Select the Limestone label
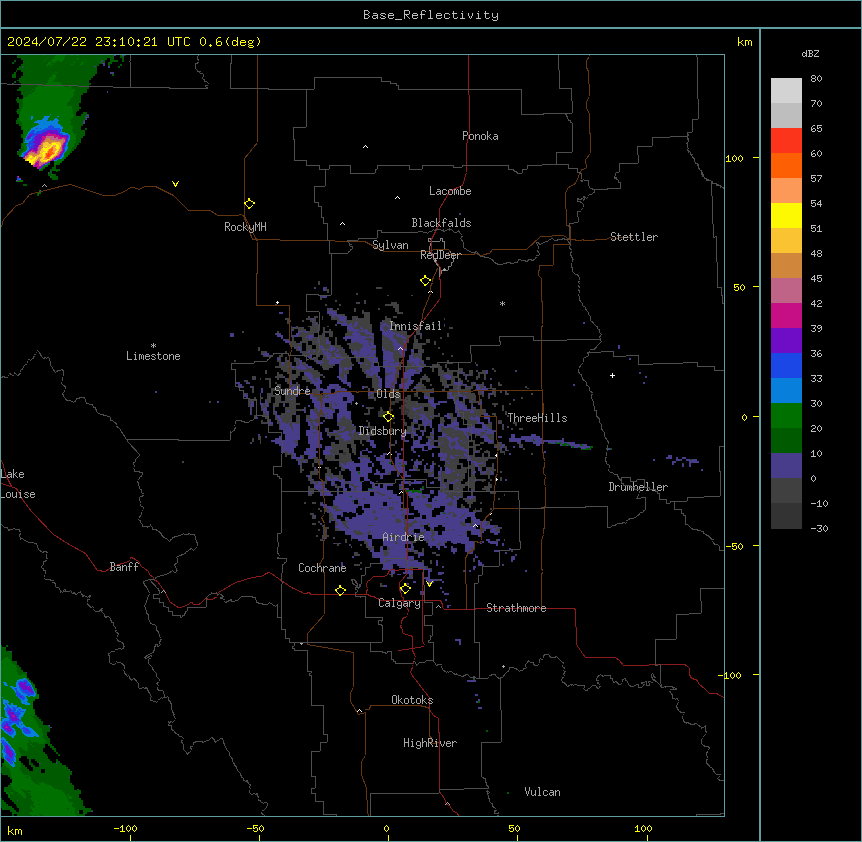 pos(153,356)
